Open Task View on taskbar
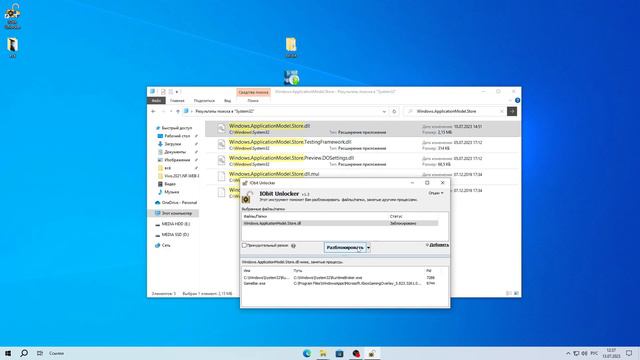640x360 pixels. 40,353
